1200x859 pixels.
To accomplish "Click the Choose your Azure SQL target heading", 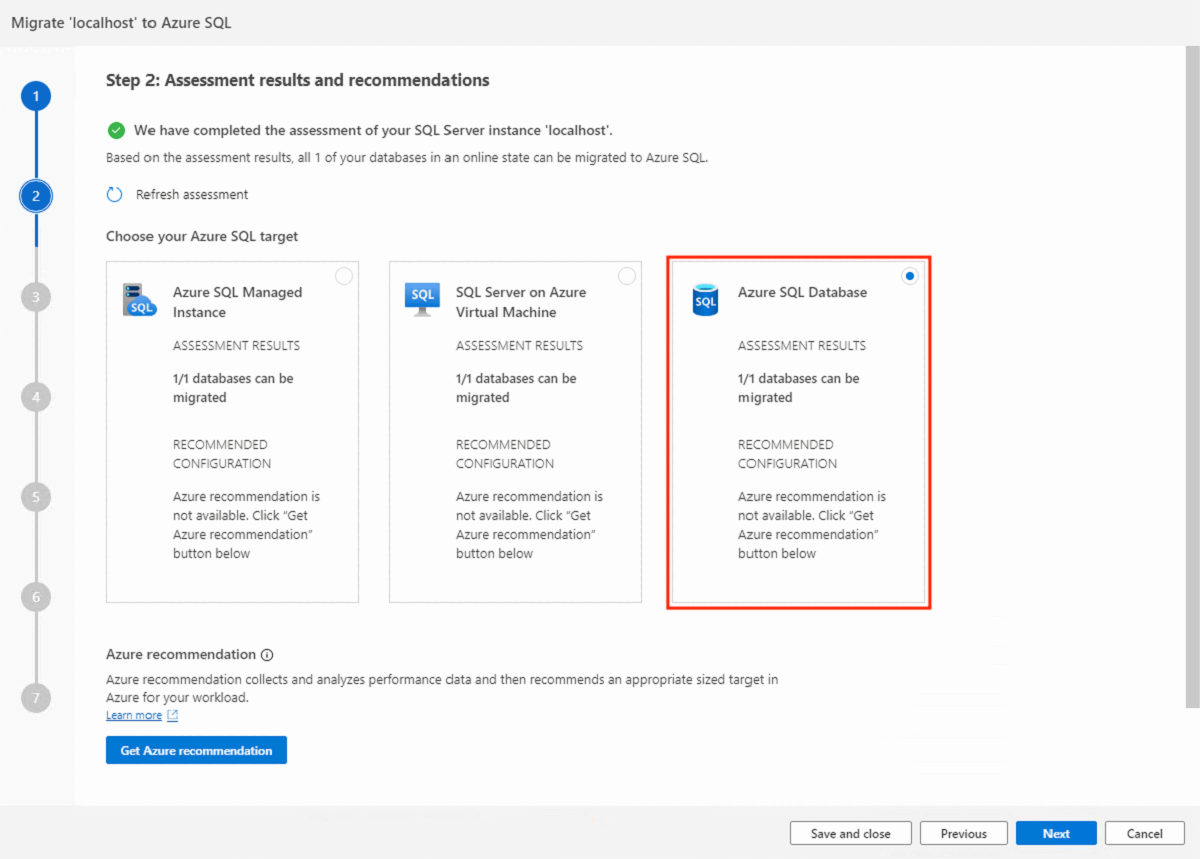I will 202,237.
